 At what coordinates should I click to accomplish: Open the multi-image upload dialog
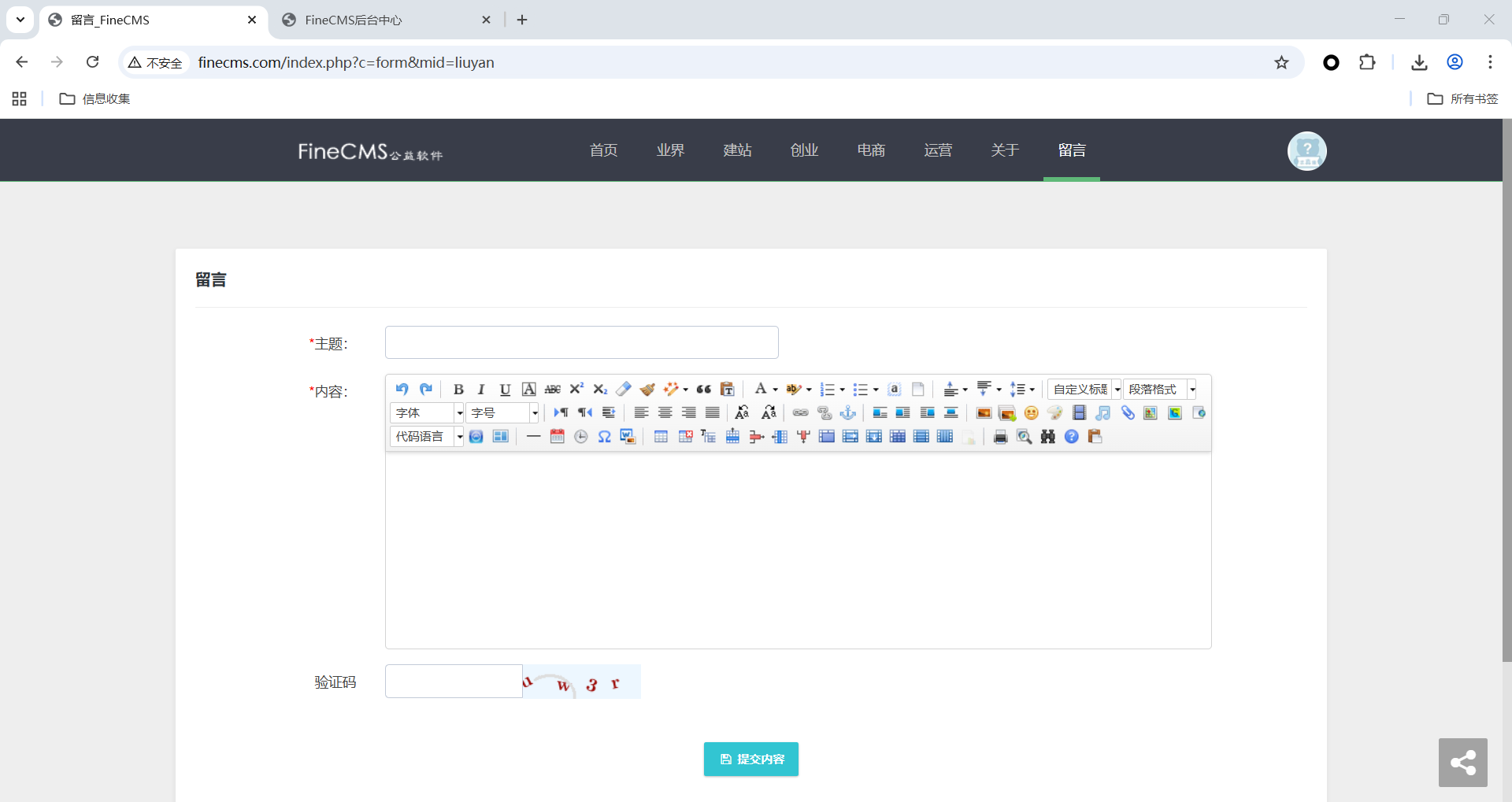pos(1007,412)
